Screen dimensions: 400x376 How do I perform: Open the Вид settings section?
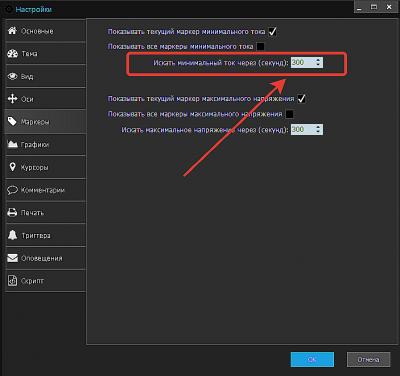45,76
